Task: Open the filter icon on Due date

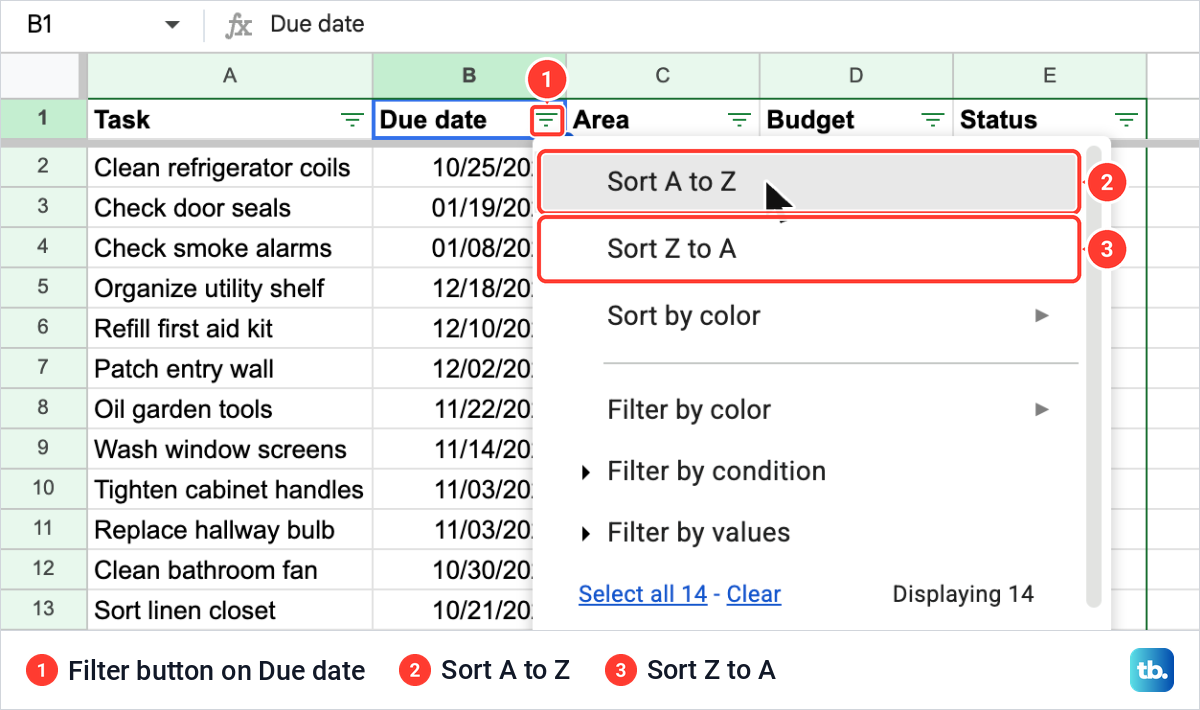Action: coord(546,120)
